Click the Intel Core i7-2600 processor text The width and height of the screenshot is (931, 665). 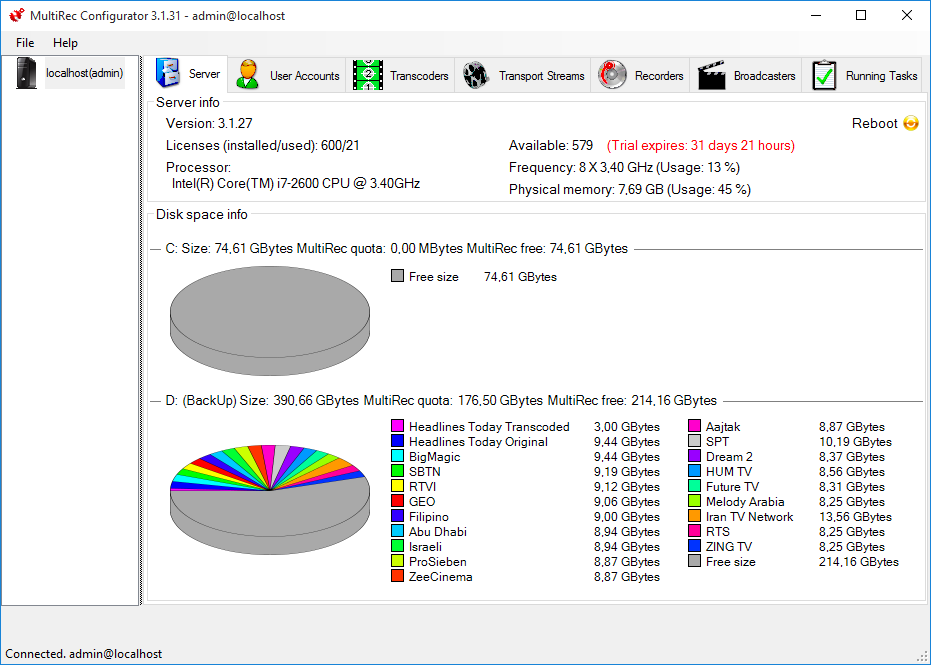point(296,183)
